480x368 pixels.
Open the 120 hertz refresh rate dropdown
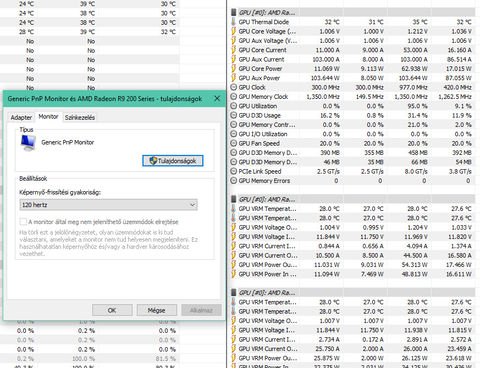[x=108, y=205]
